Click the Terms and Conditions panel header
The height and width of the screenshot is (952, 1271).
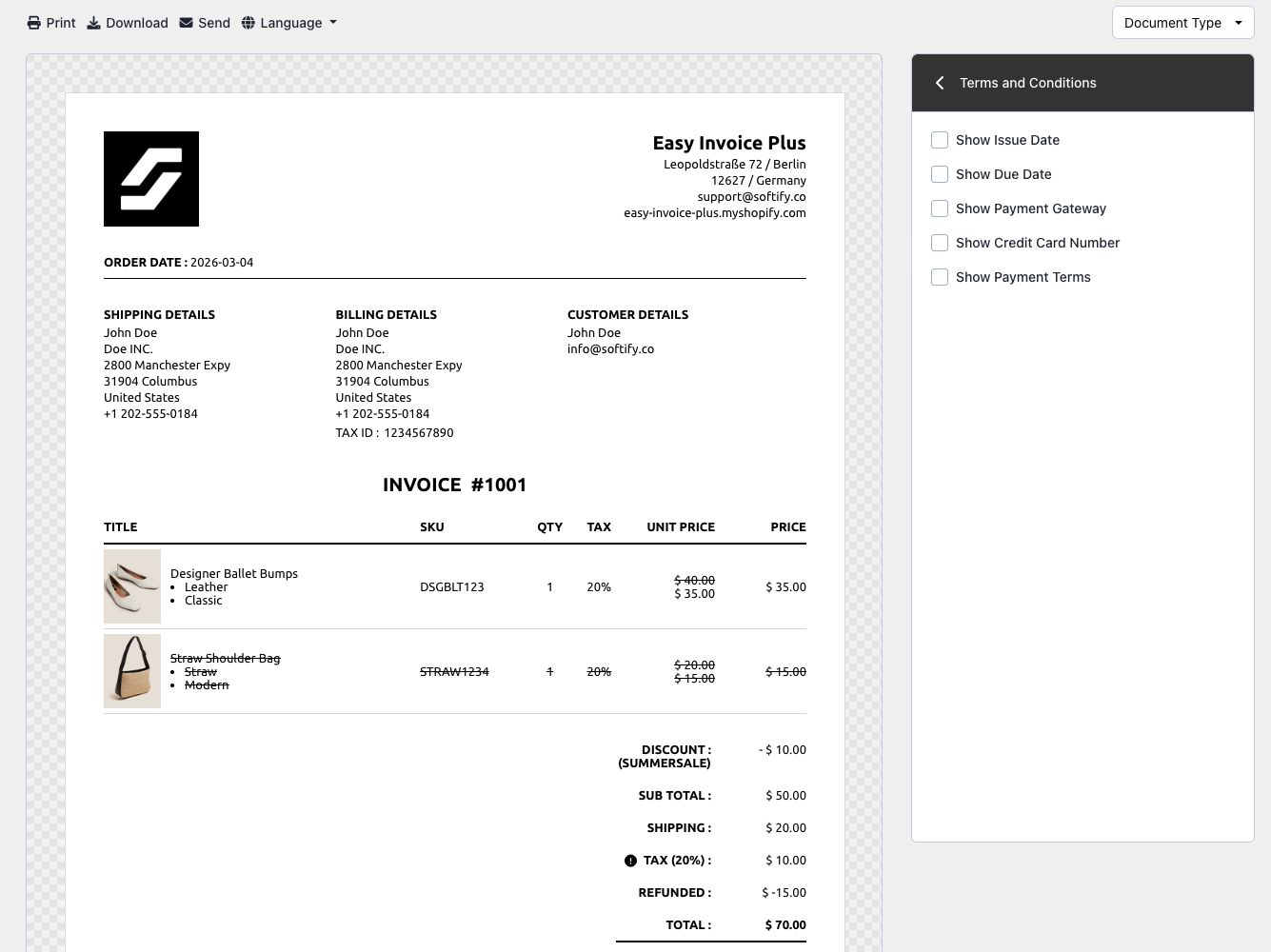pos(1027,83)
